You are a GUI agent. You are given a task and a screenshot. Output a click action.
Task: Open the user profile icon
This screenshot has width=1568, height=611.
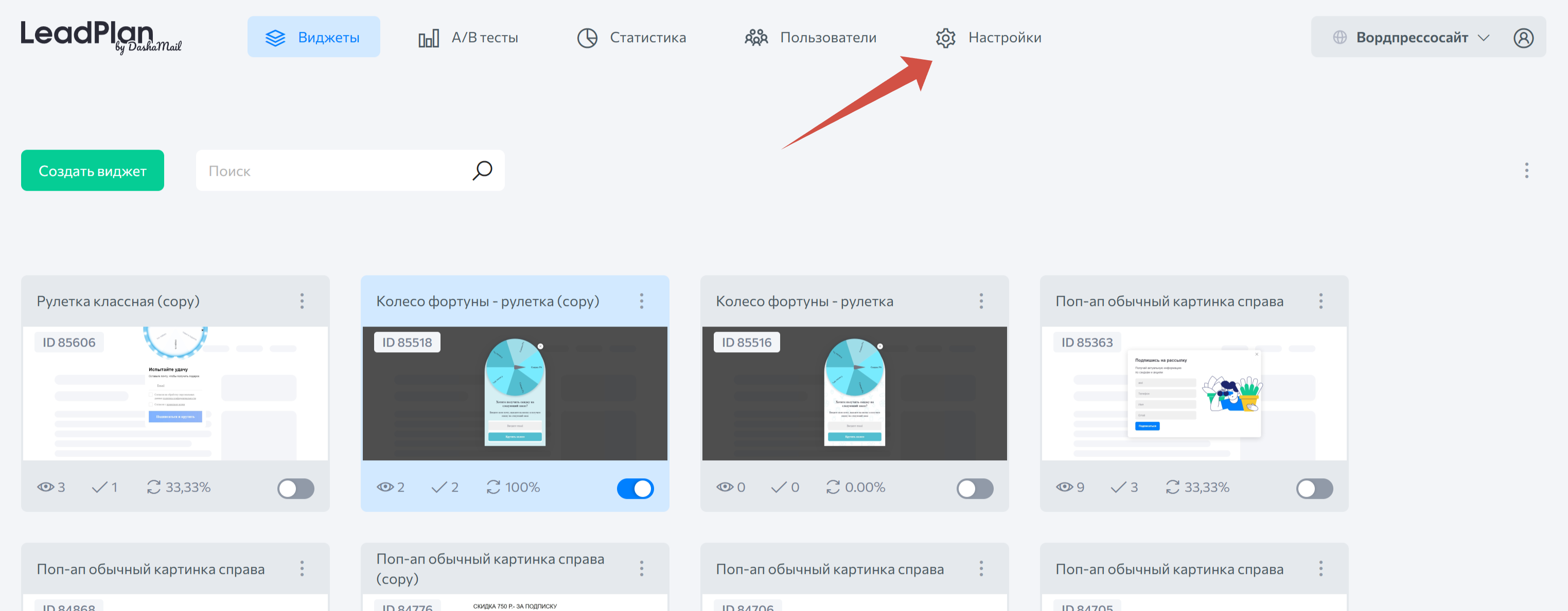(x=1523, y=38)
